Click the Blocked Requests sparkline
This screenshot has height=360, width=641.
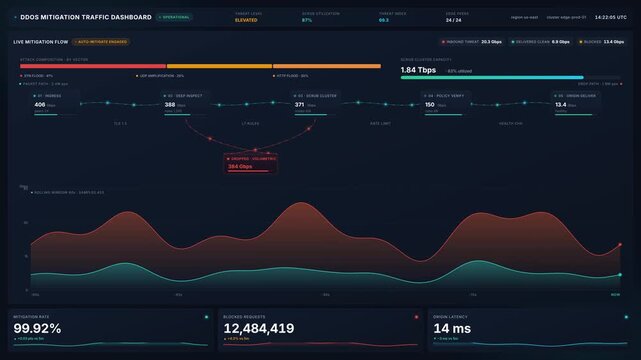click(x=320, y=344)
